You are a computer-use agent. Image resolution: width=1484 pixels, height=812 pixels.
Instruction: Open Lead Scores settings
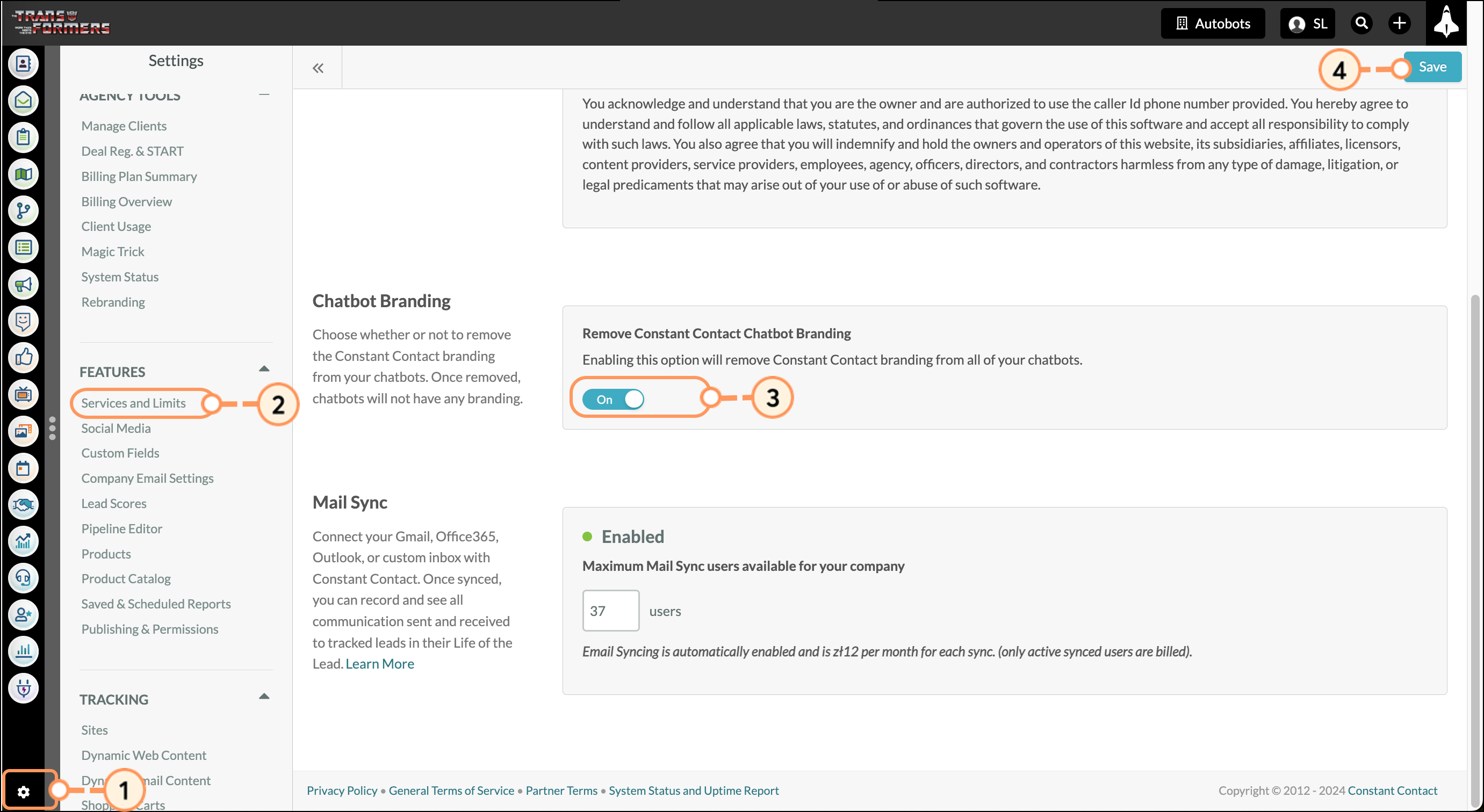[114, 503]
